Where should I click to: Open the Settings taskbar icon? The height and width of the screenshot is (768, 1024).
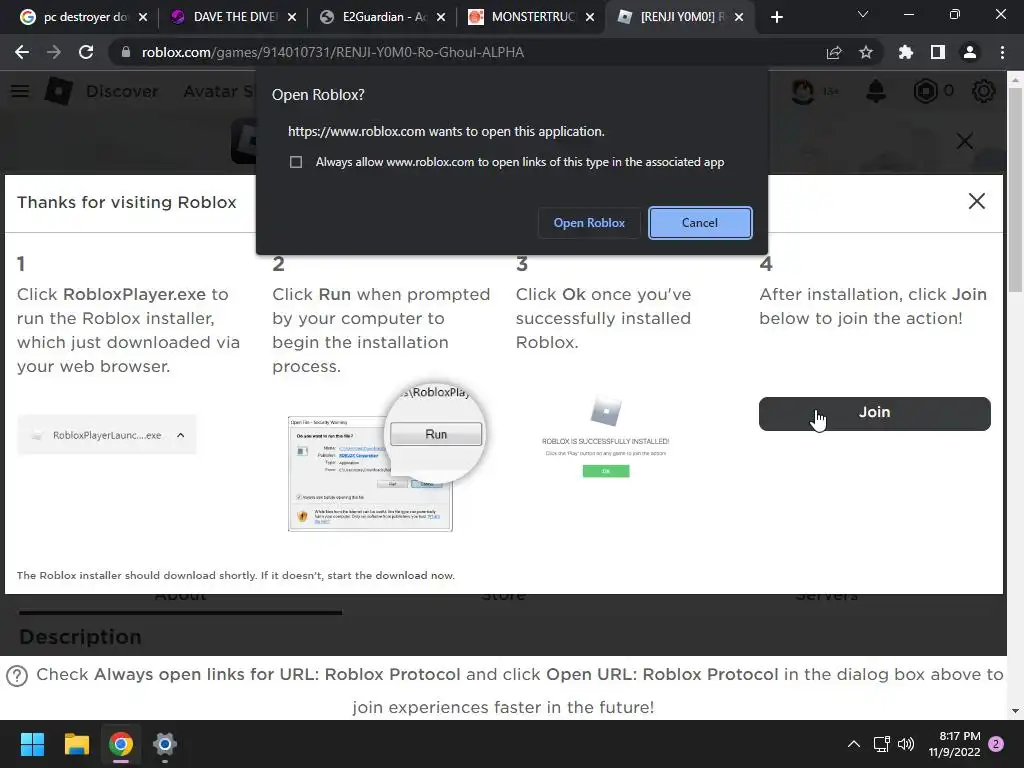point(165,744)
